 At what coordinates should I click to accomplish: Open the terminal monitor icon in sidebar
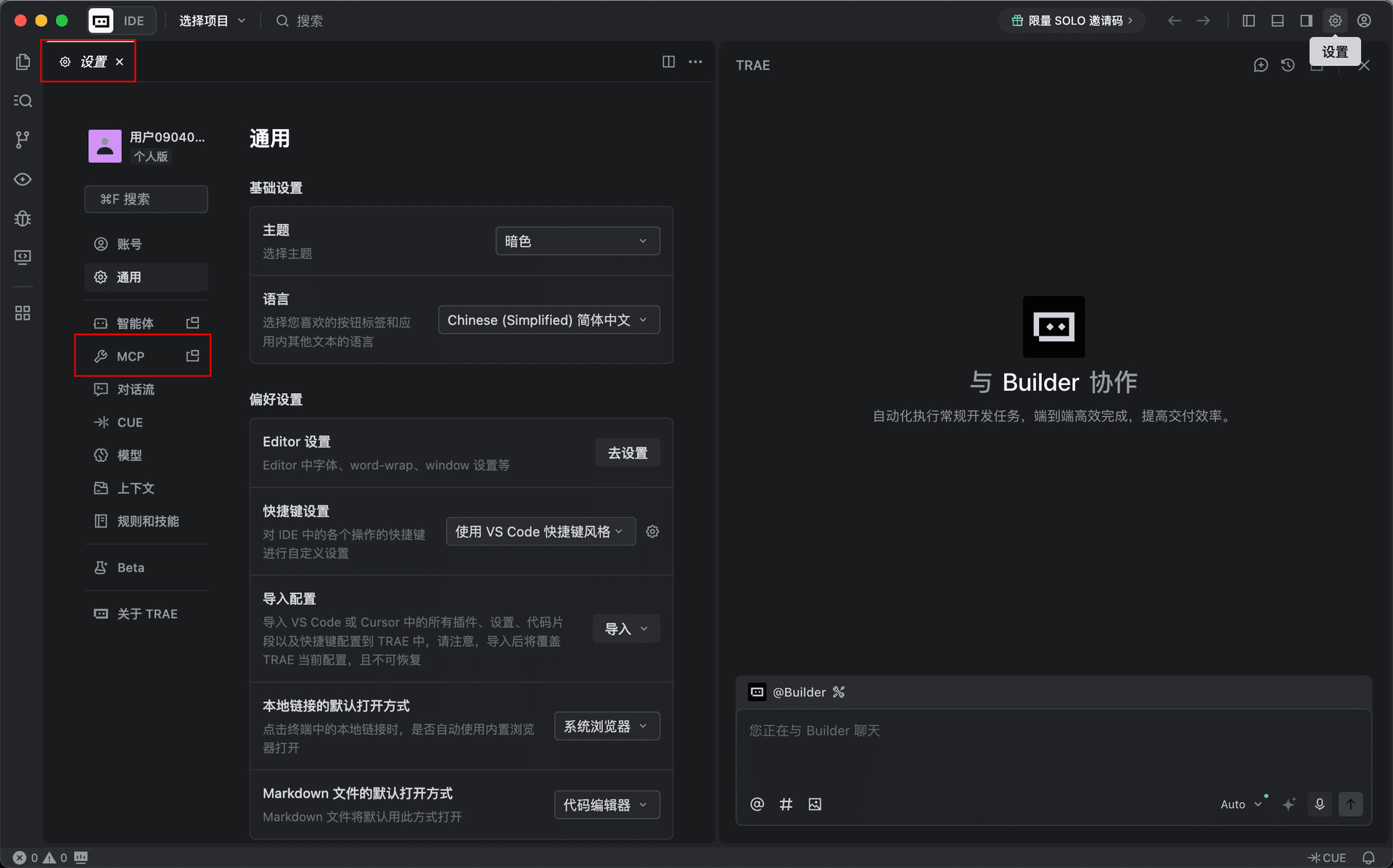click(22, 257)
